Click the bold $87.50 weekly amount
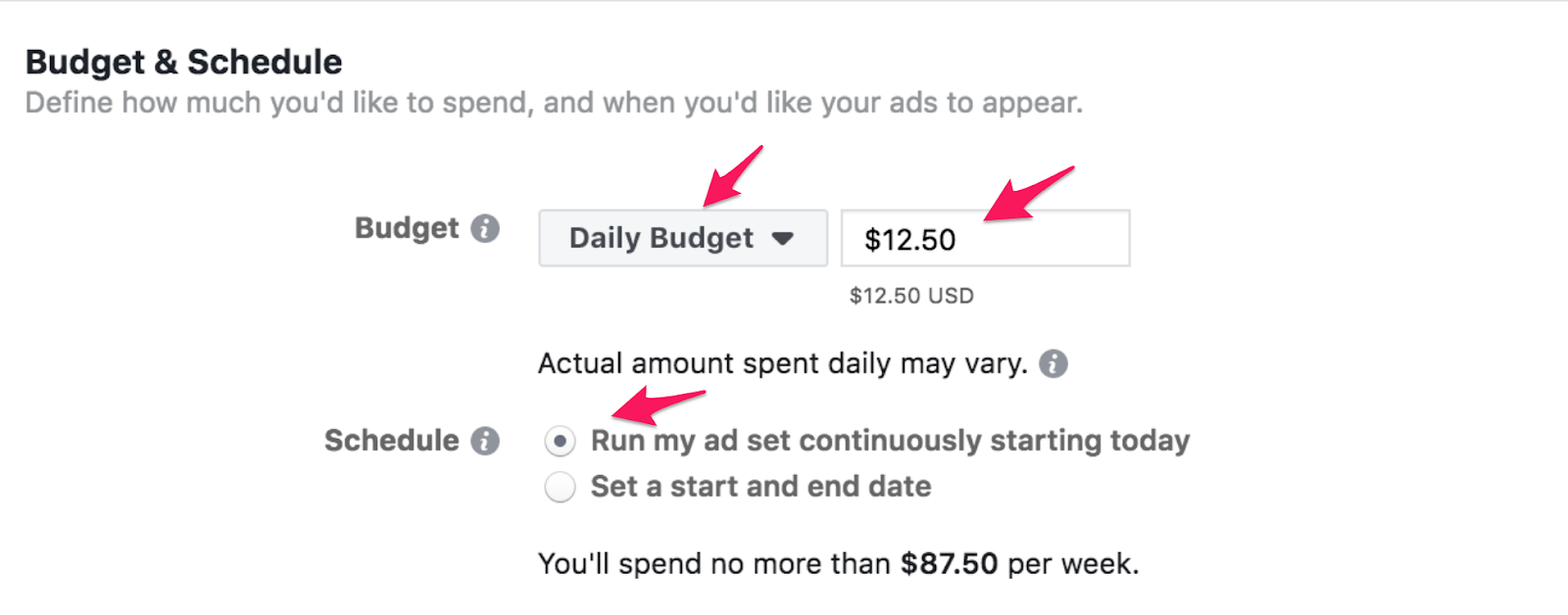1568x615 pixels. pyautogui.click(x=949, y=564)
